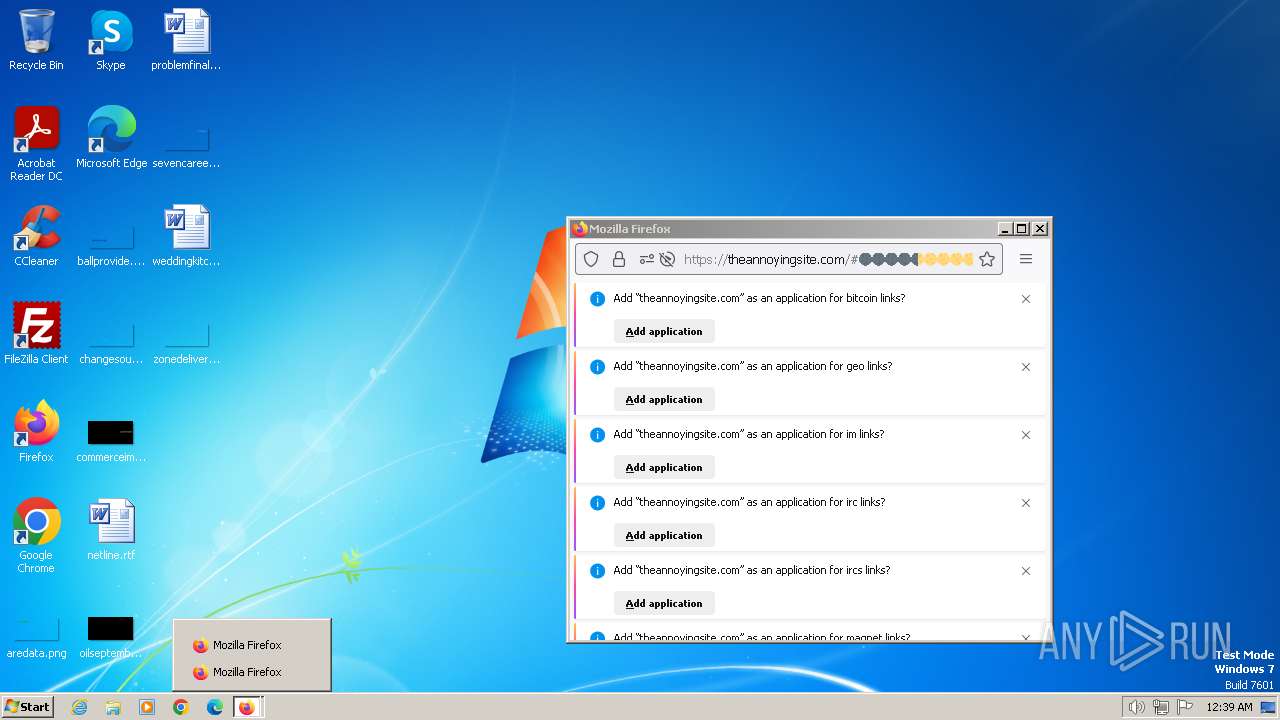Dismiss the geo links notification
1280x720 pixels.
[1025, 367]
